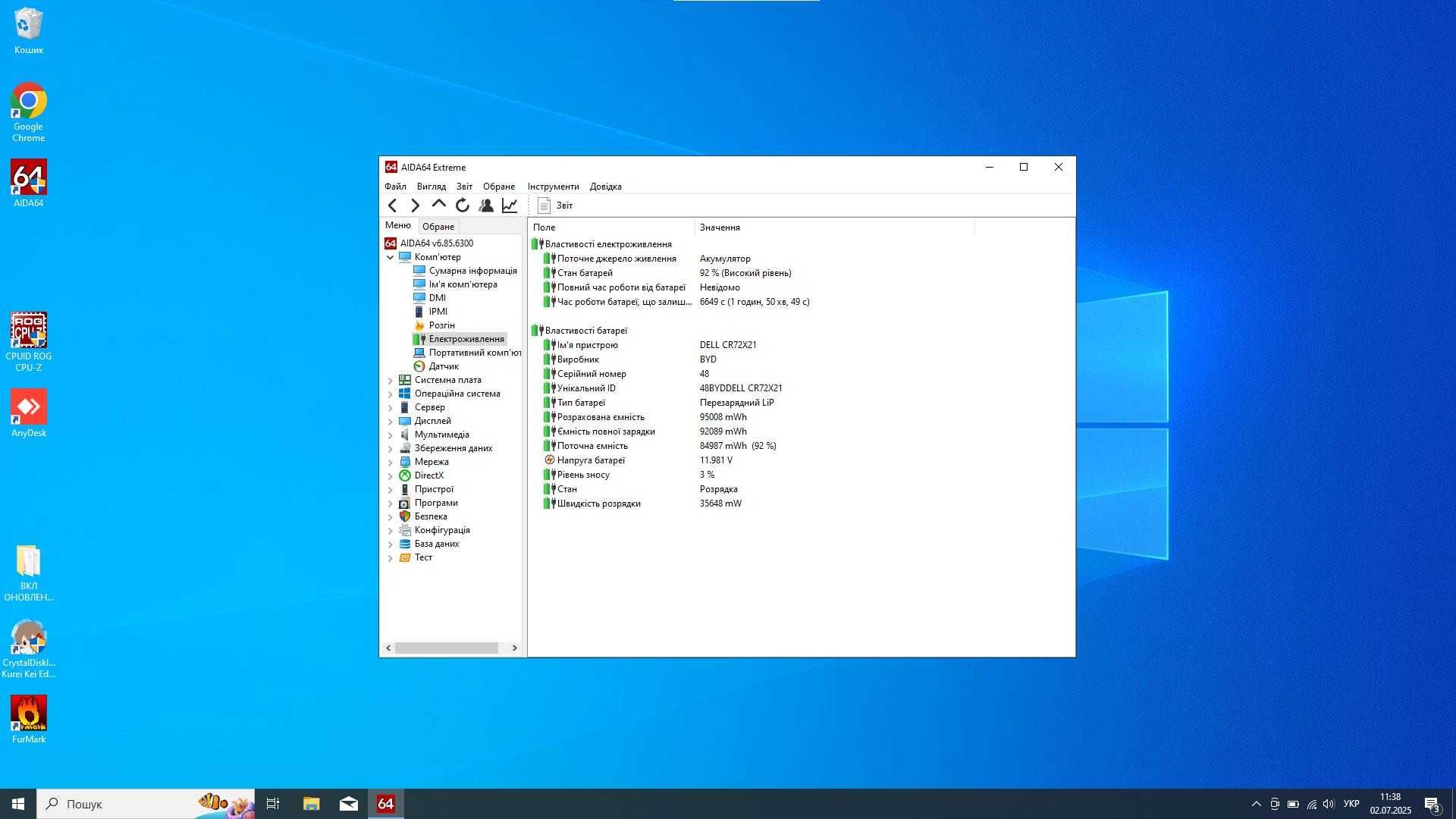This screenshot has width=1456, height=819.
Task: Click the Кошик recycle bin icon
Action: tap(29, 30)
